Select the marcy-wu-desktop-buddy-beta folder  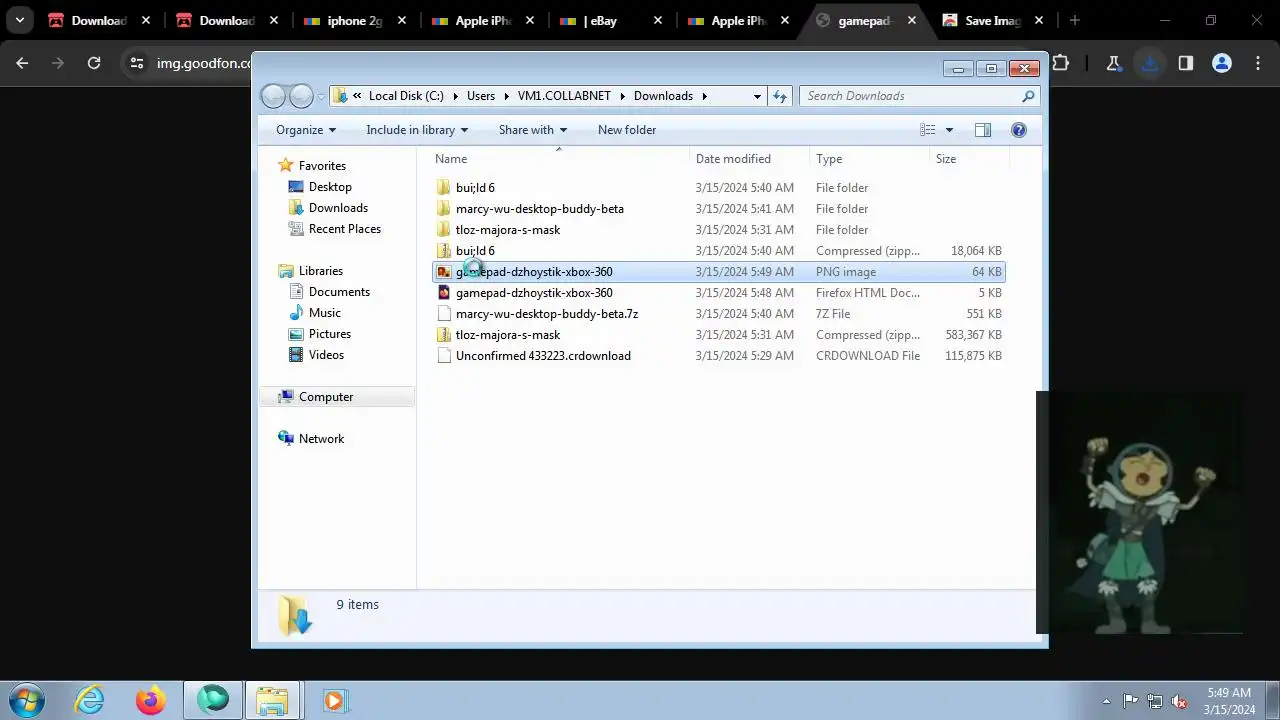click(x=719, y=209)
